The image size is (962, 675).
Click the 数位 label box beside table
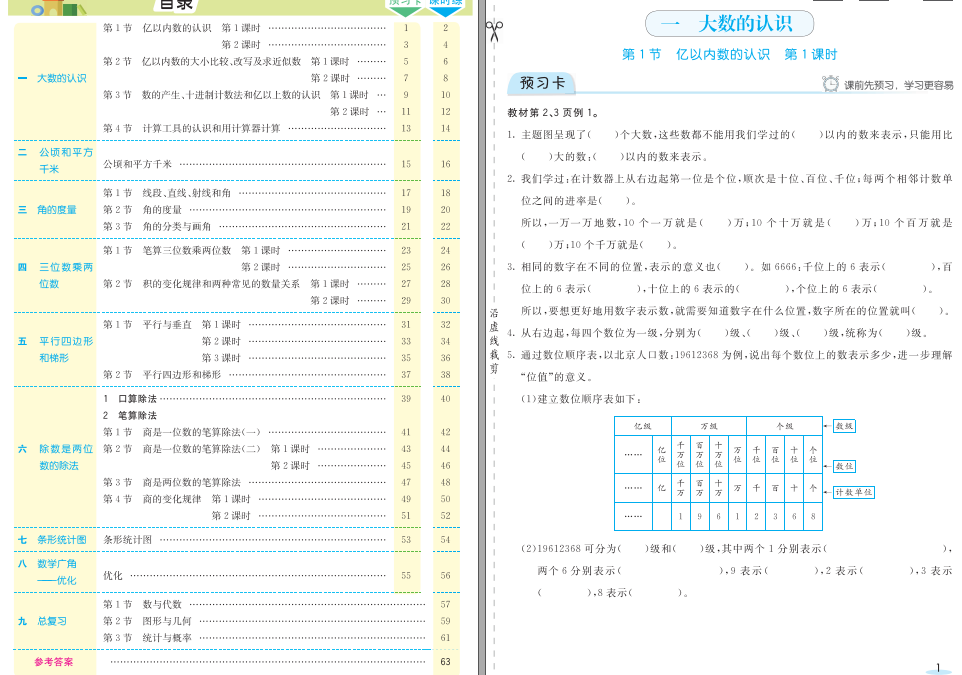click(844, 466)
